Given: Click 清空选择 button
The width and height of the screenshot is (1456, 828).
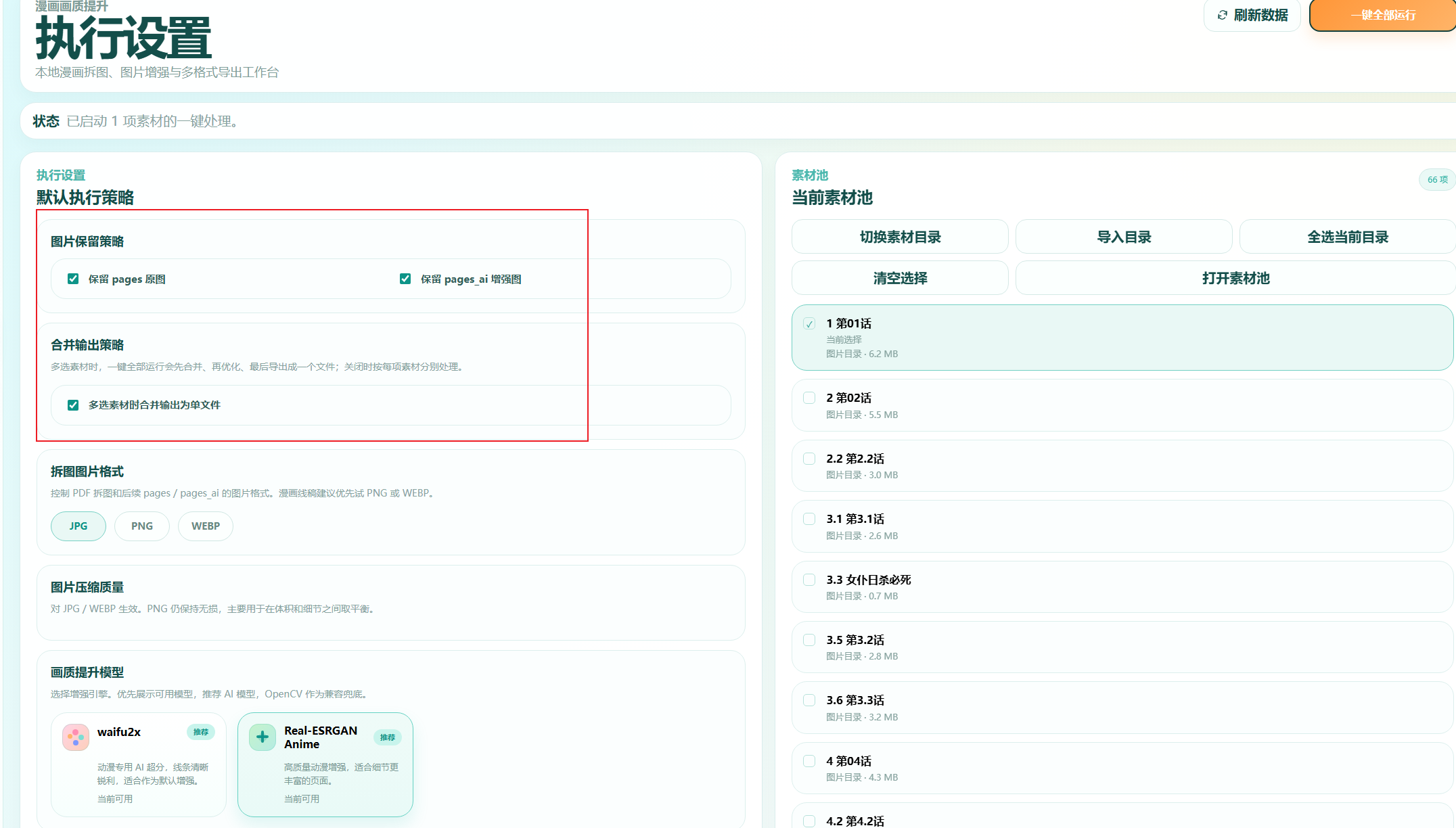Looking at the screenshot, I should 900,278.
